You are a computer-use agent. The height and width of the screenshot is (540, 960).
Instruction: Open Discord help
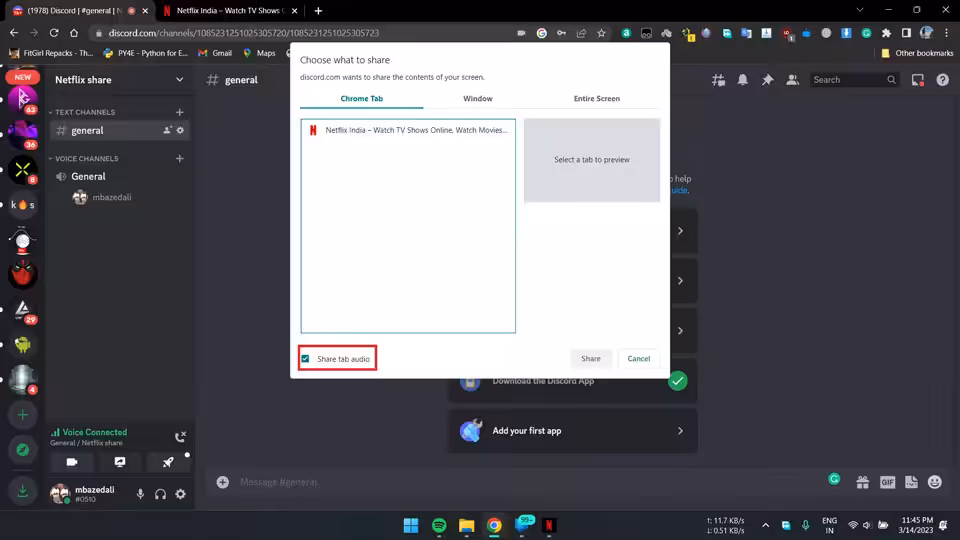point(942,80)
